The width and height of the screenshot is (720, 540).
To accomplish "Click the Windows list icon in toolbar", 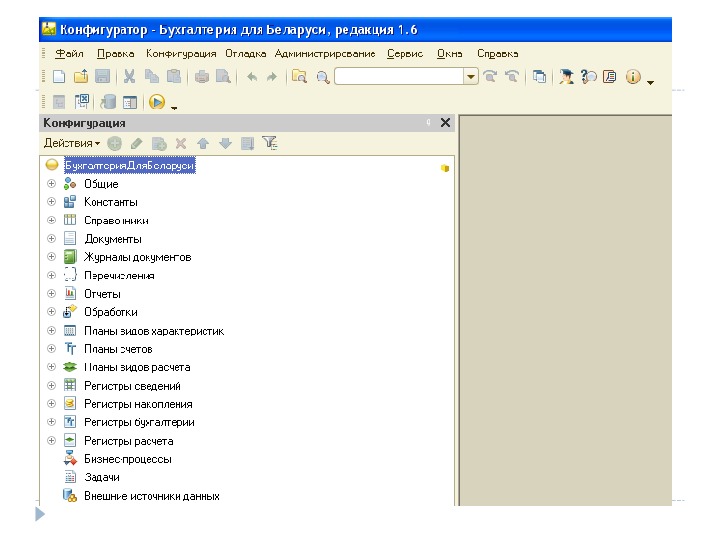I will click(x=540, y=76).
